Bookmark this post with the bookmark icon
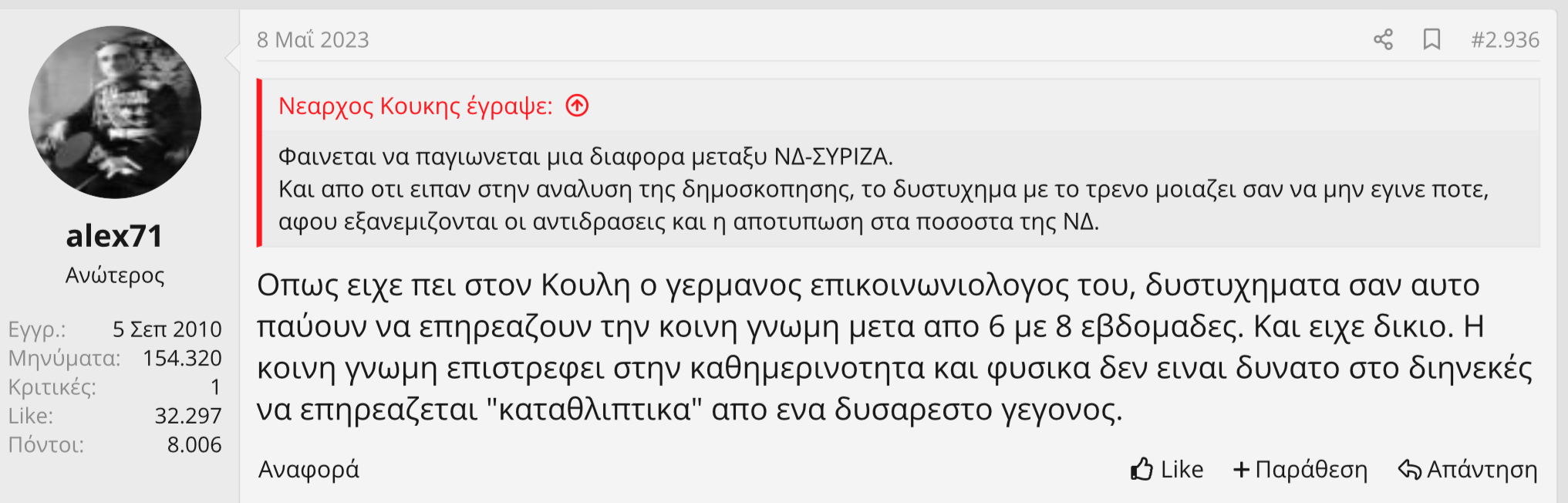 tap(1431, 39)
